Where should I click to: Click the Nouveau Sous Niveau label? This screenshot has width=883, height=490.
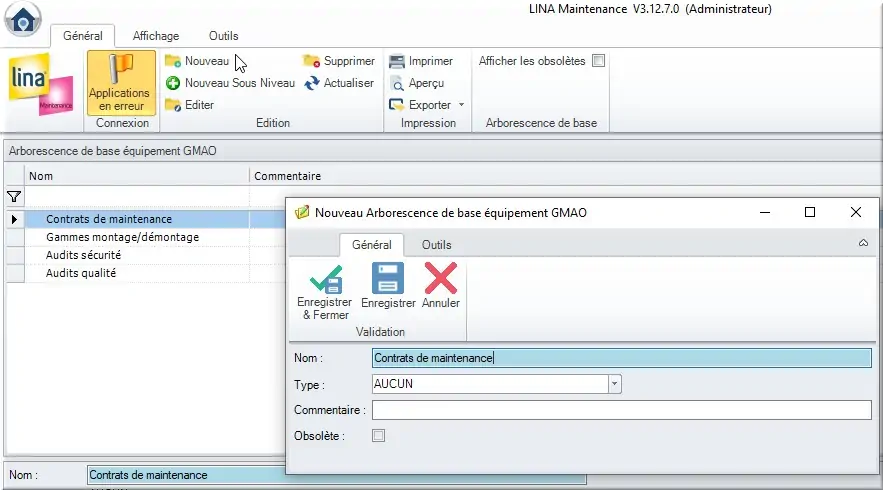(x=240, y=83)
